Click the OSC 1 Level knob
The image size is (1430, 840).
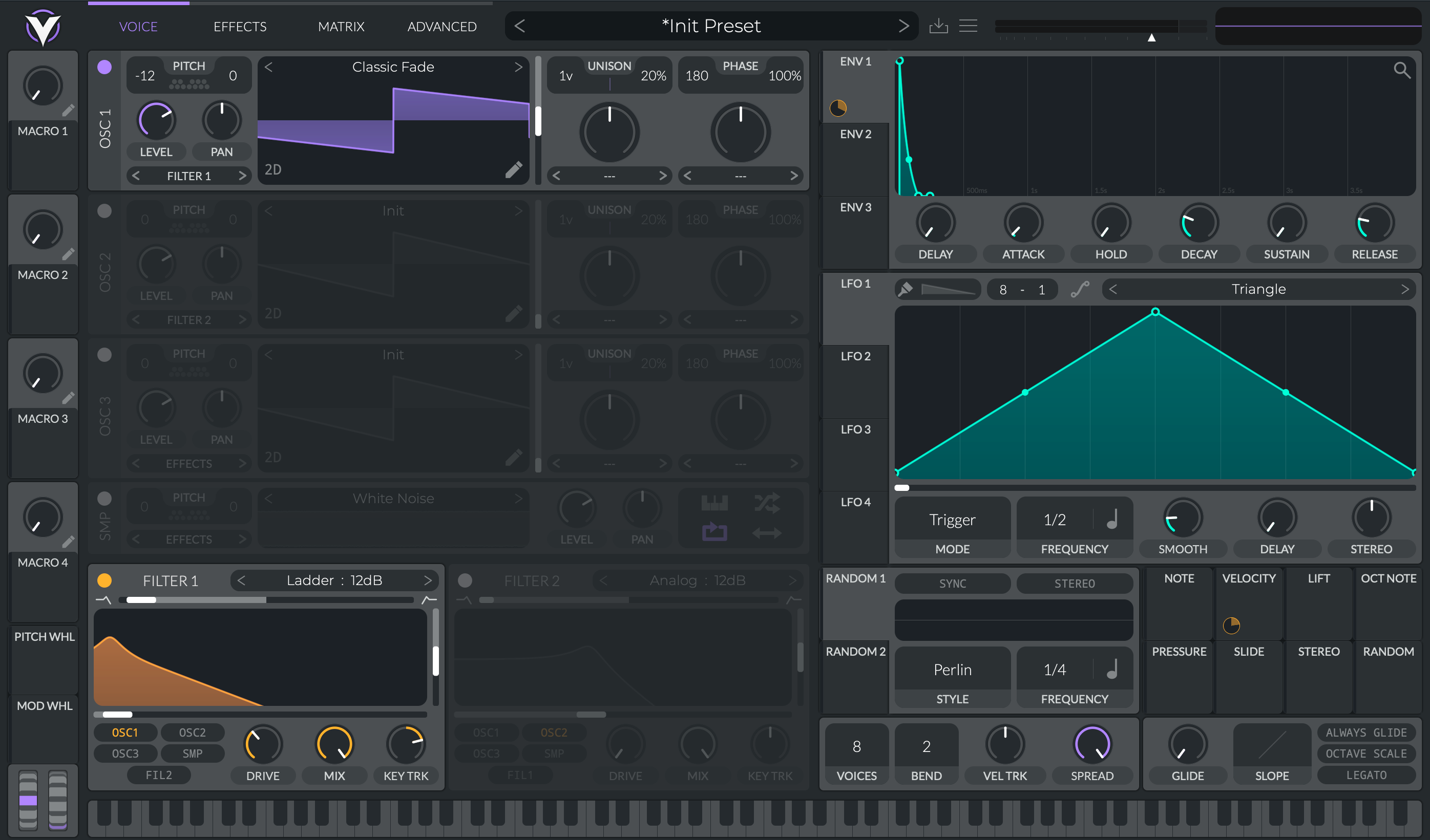pos(156,120)
